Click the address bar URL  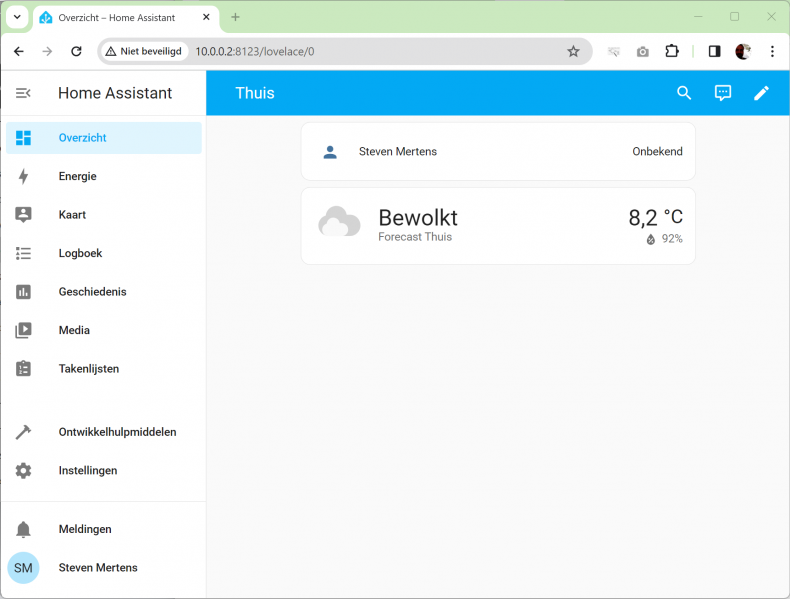(254, 51)
